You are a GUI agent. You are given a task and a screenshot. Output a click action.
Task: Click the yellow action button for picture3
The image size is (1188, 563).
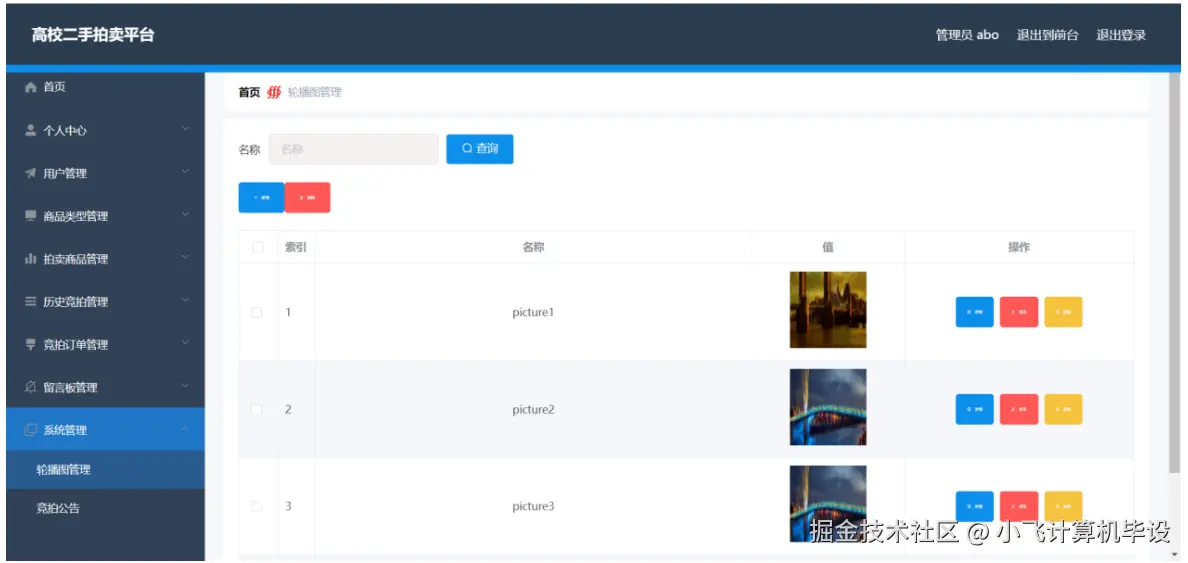click(1063, 506)
